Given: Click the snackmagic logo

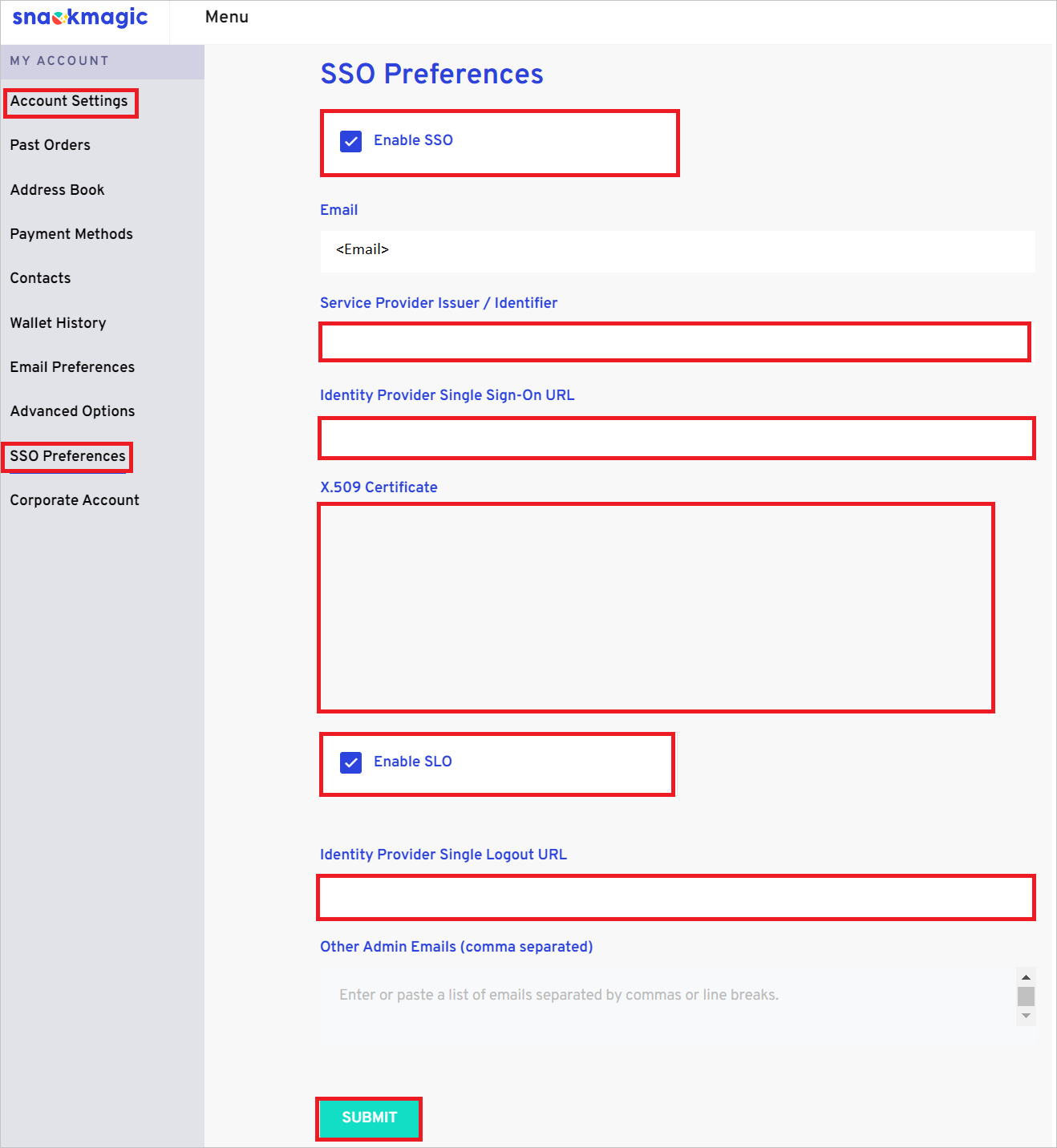Looking at the screenshot, I should coord(80,18).
